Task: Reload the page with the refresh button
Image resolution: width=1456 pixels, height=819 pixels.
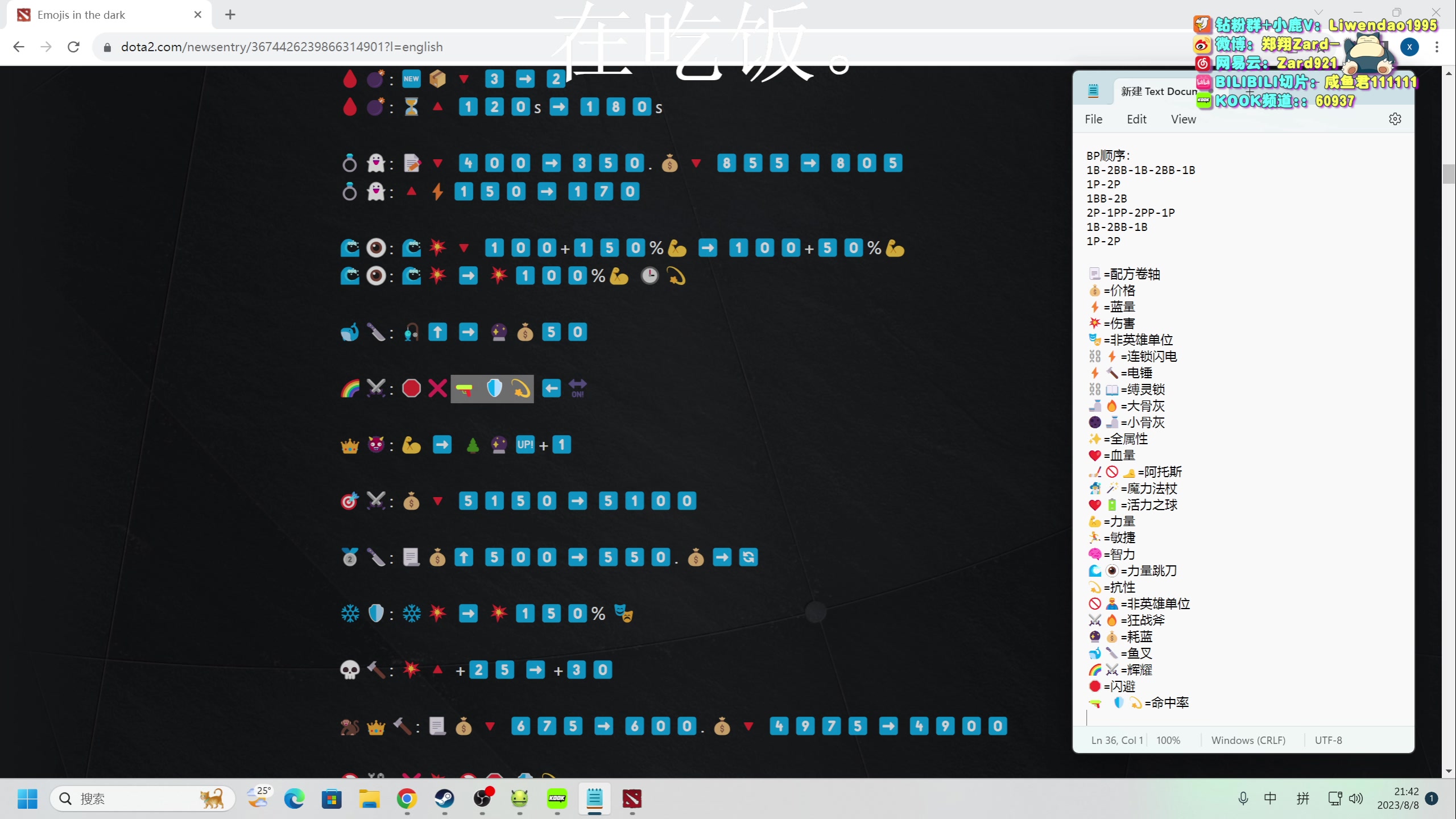Action: [x=73, y=47]
